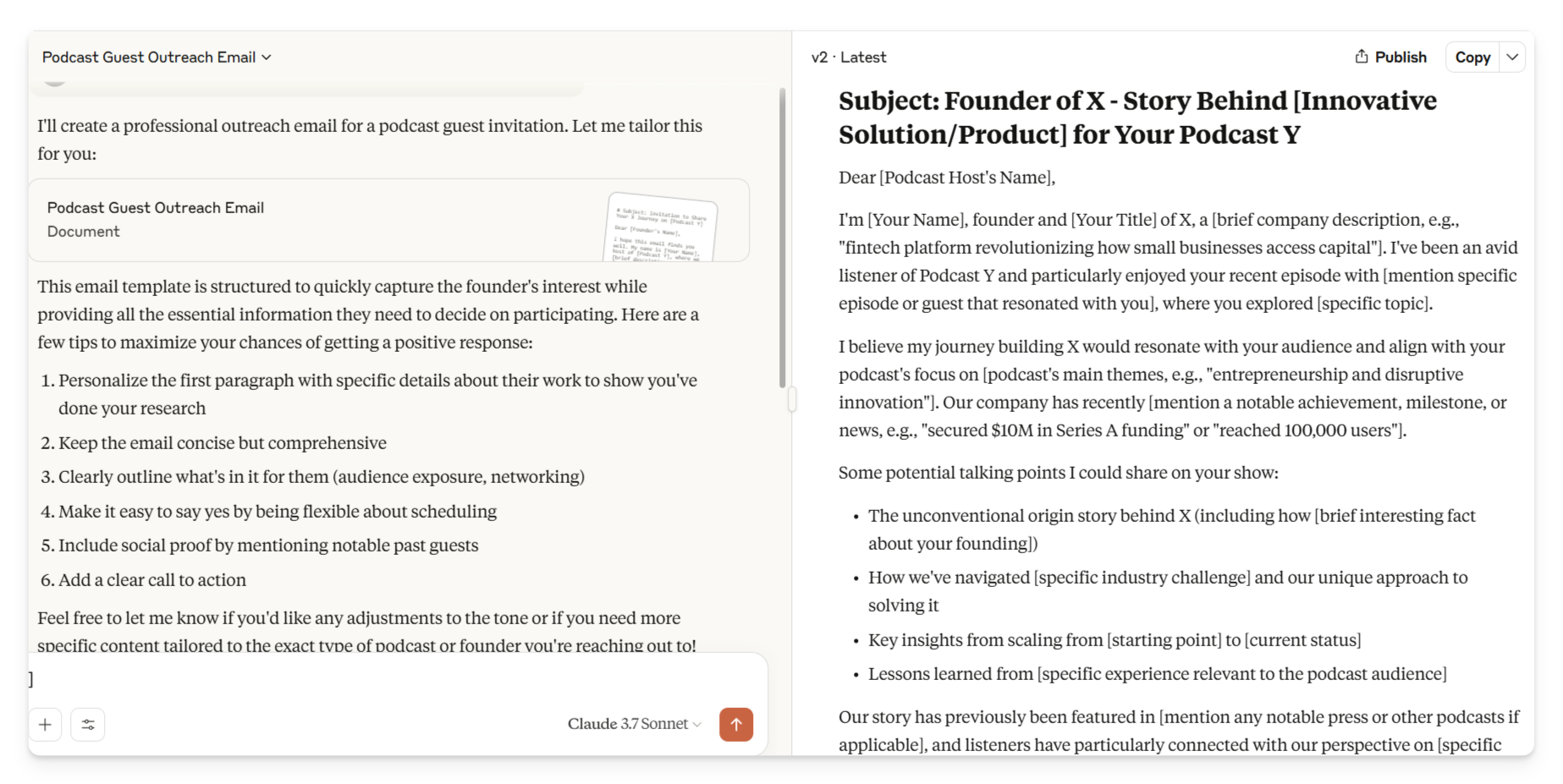Click the chat message input field

pos(398,679)
